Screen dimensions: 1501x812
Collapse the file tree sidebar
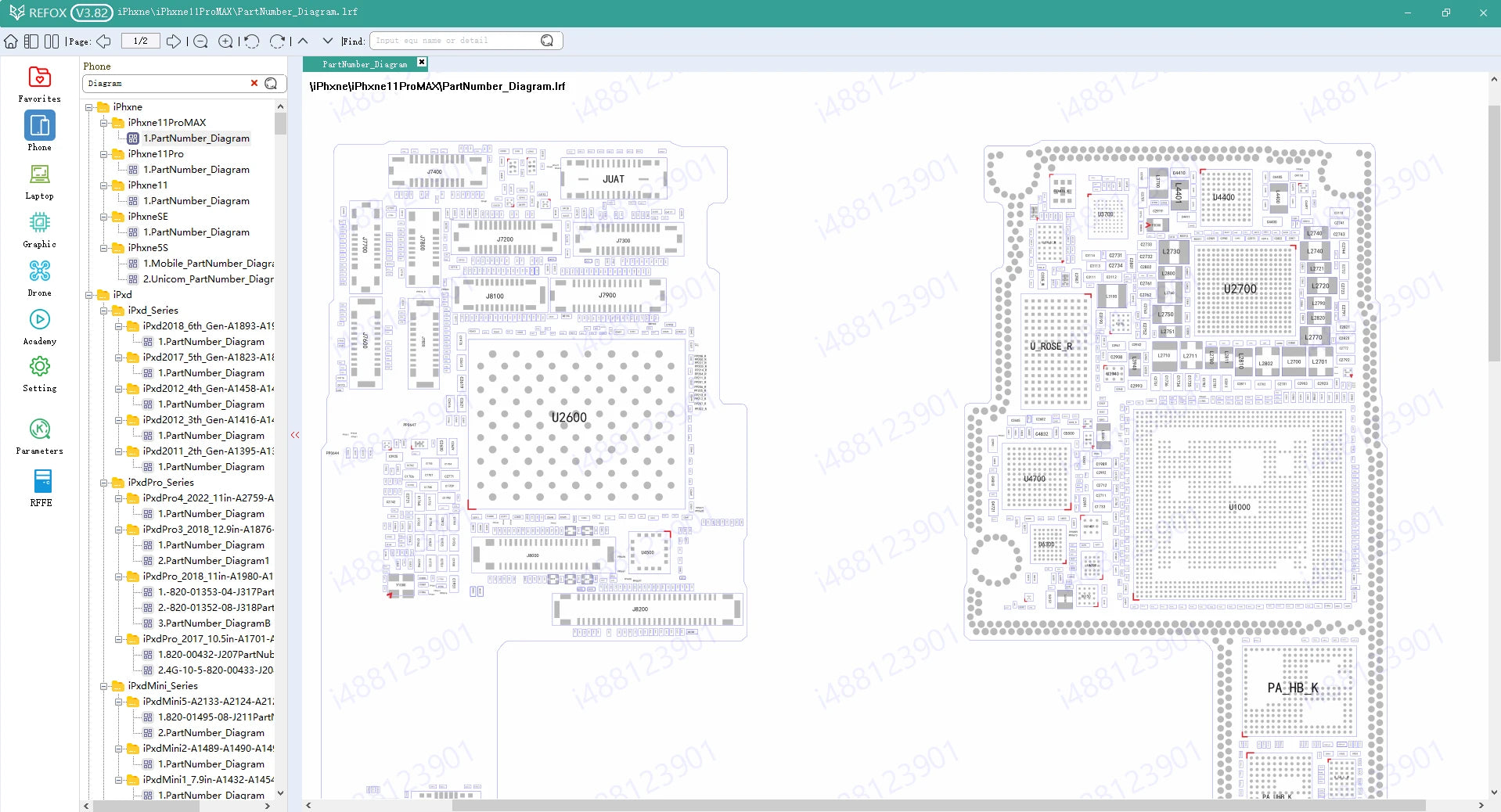tap(295, 434)
